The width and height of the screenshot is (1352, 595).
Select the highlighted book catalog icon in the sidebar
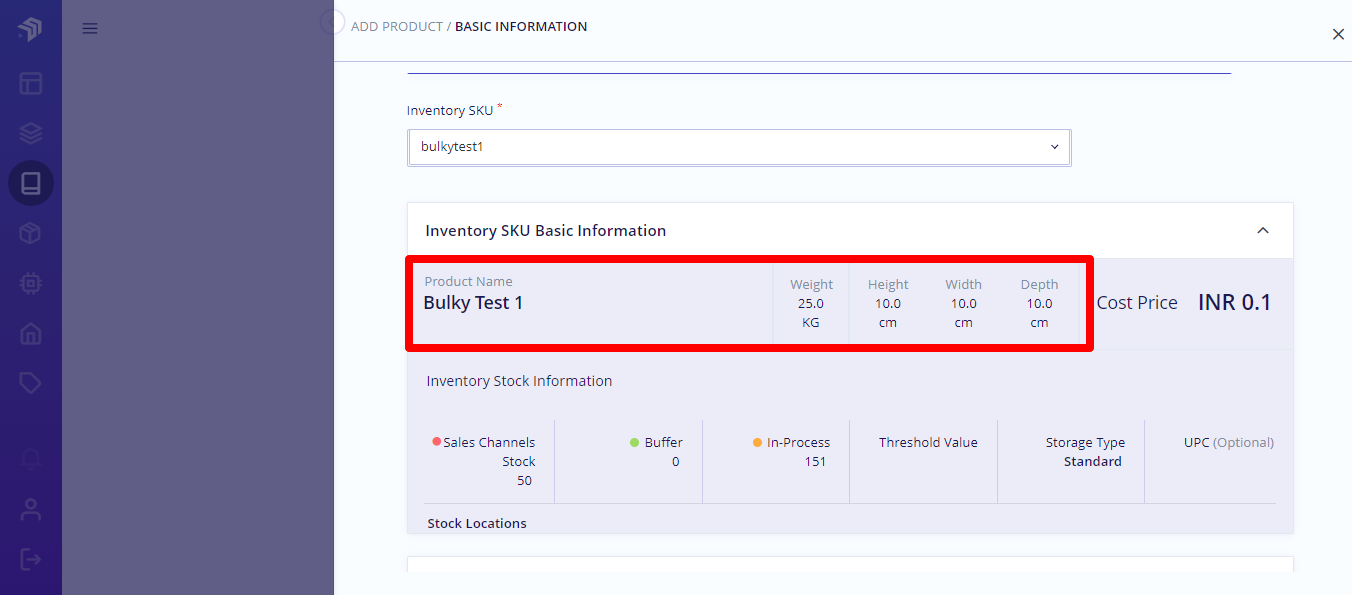coord(31,183)
